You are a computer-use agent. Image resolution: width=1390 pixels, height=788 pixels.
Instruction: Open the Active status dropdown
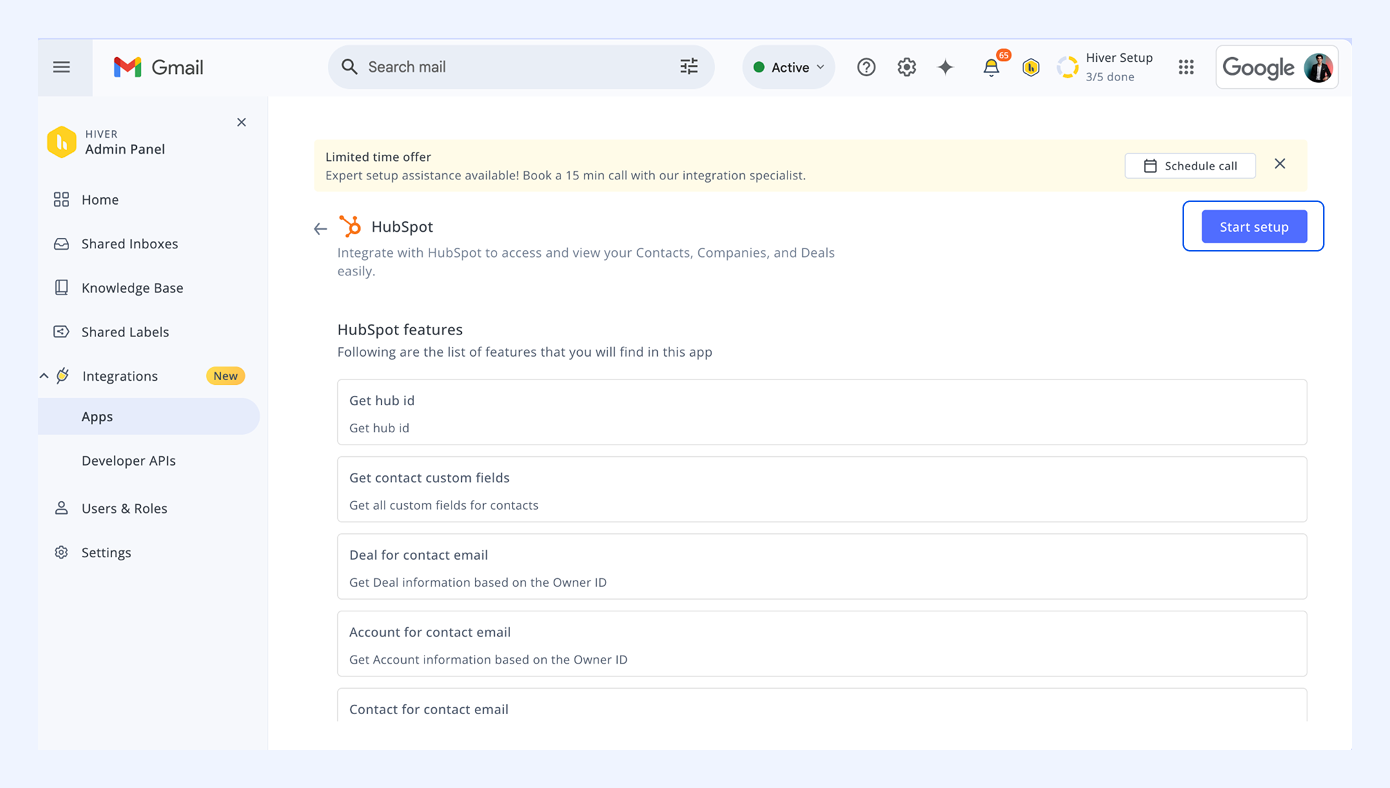coord(789,67)
